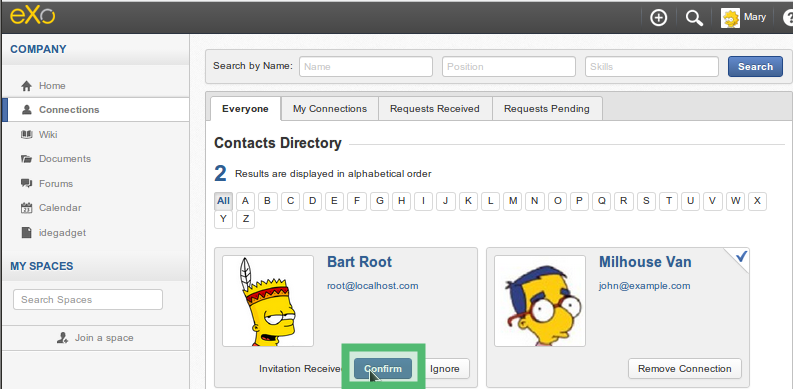Focus the Position search field

(x=509, y=67)
